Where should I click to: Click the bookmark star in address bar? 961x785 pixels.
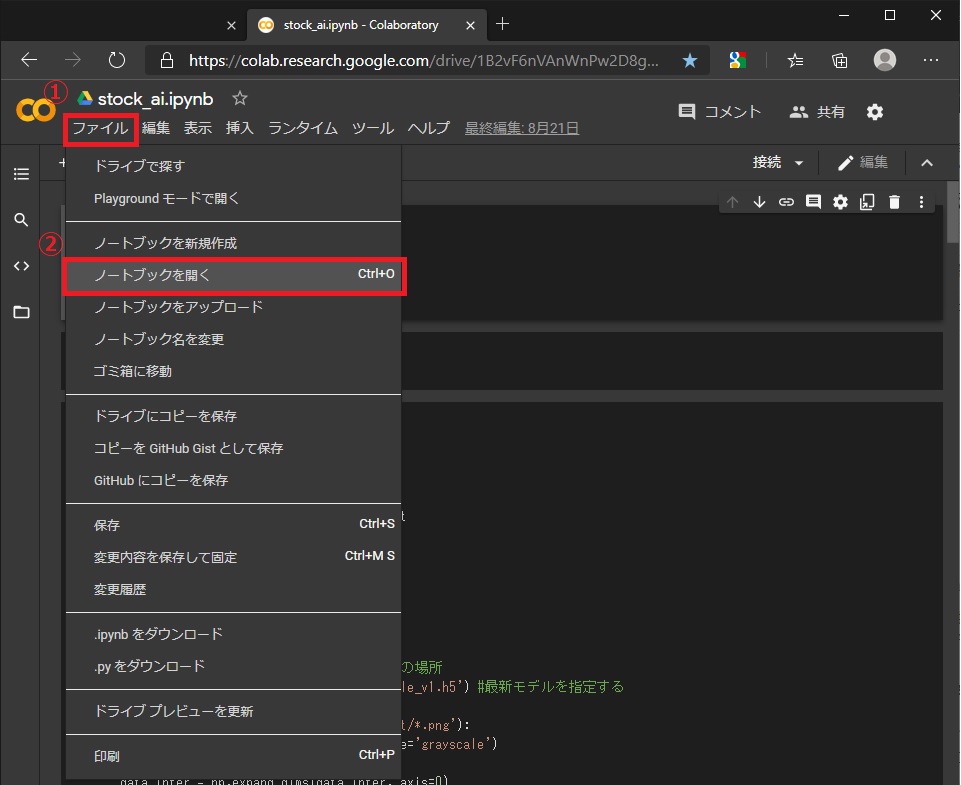tap(689, 60)
